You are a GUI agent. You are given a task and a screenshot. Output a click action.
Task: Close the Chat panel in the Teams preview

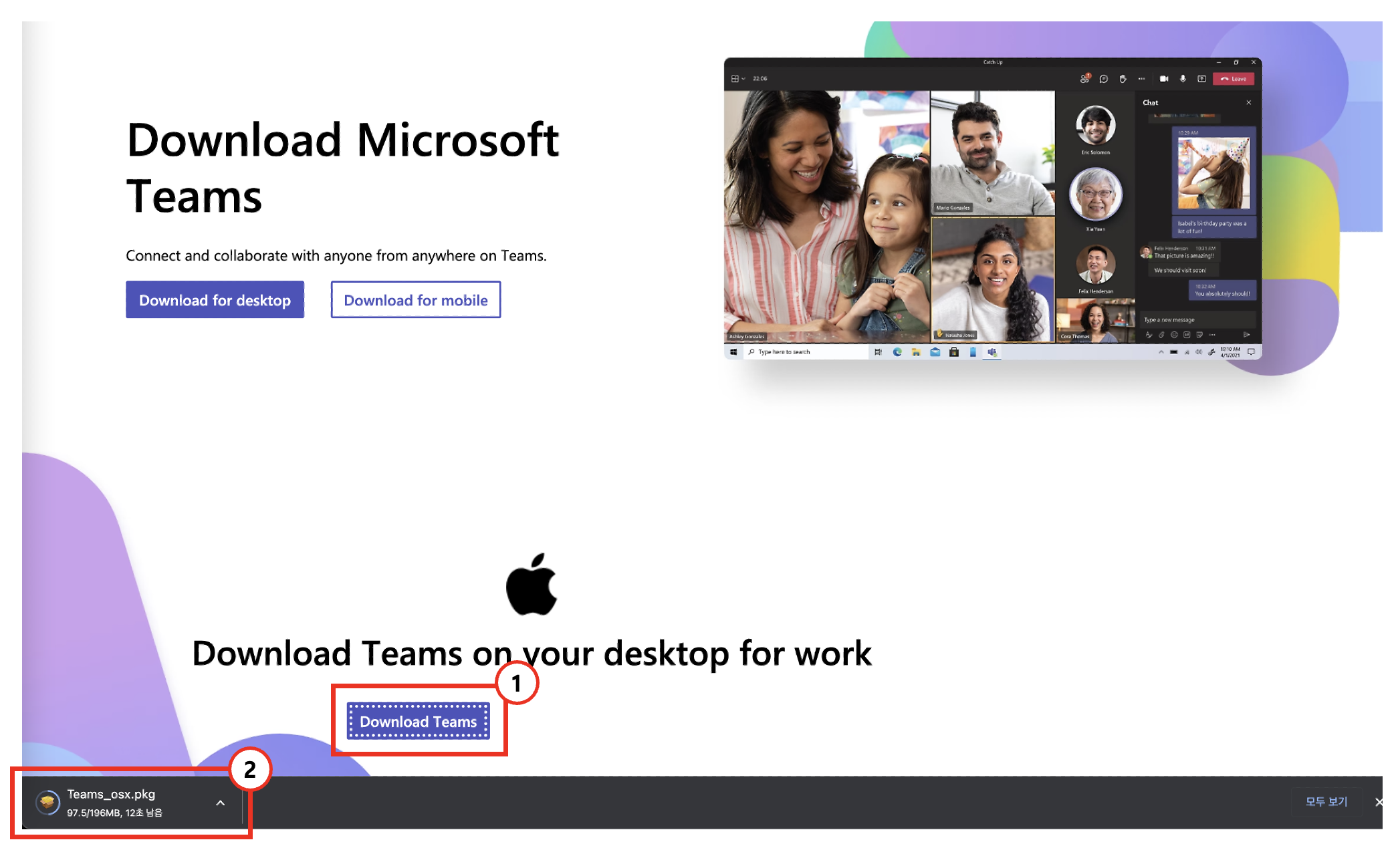click(x=1248, y=103)
